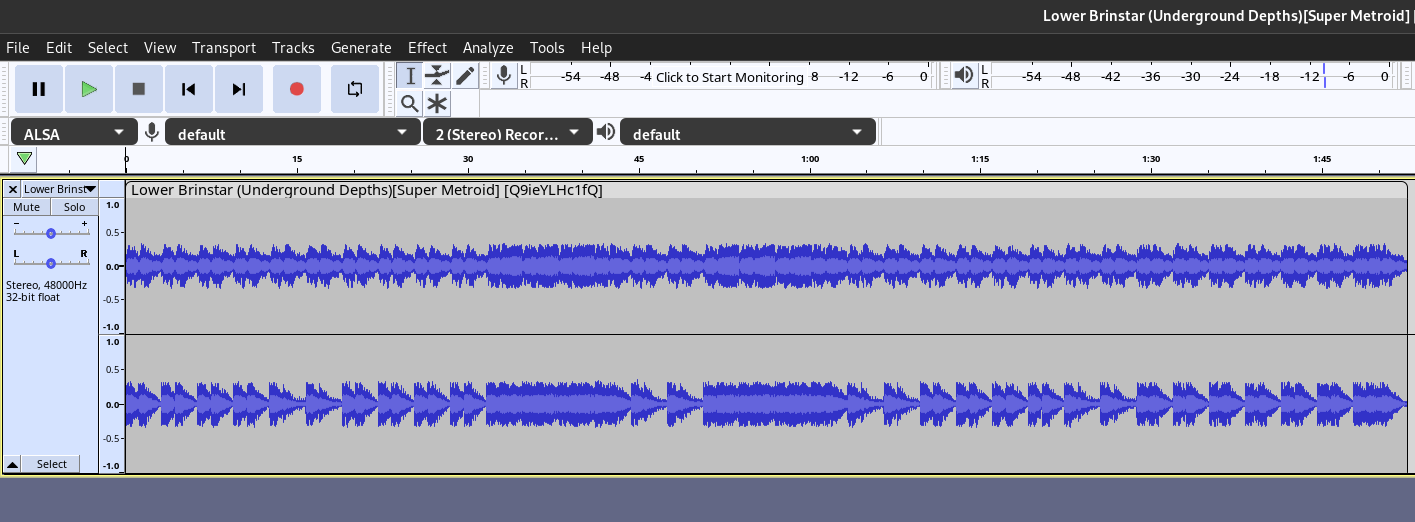Open the Tools menu
The width and height of the screenshot is (1415, 522).
point(547,47)
